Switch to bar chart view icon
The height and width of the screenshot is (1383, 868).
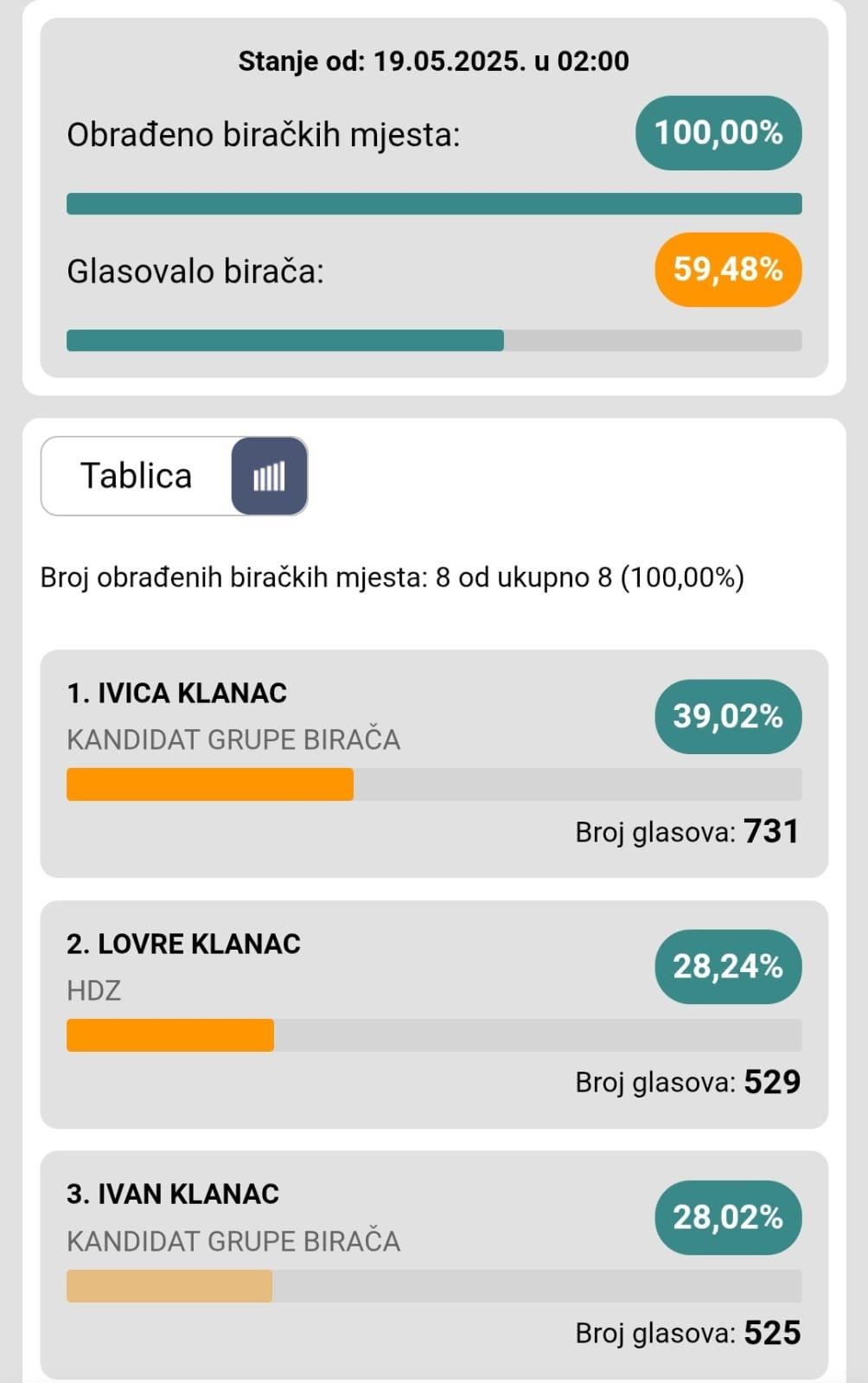[x=269, y=476]
